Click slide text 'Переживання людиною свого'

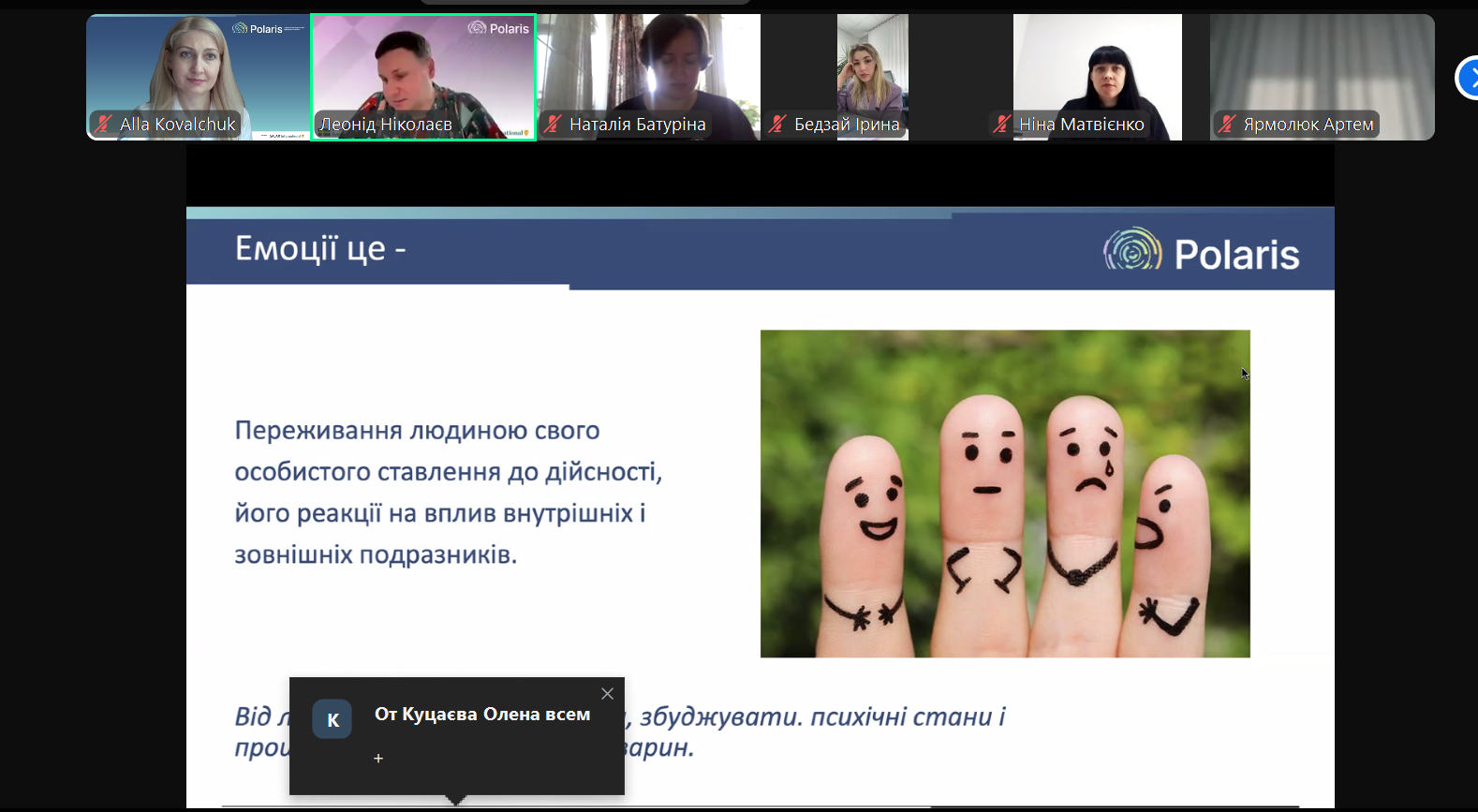tap(417, 431)
